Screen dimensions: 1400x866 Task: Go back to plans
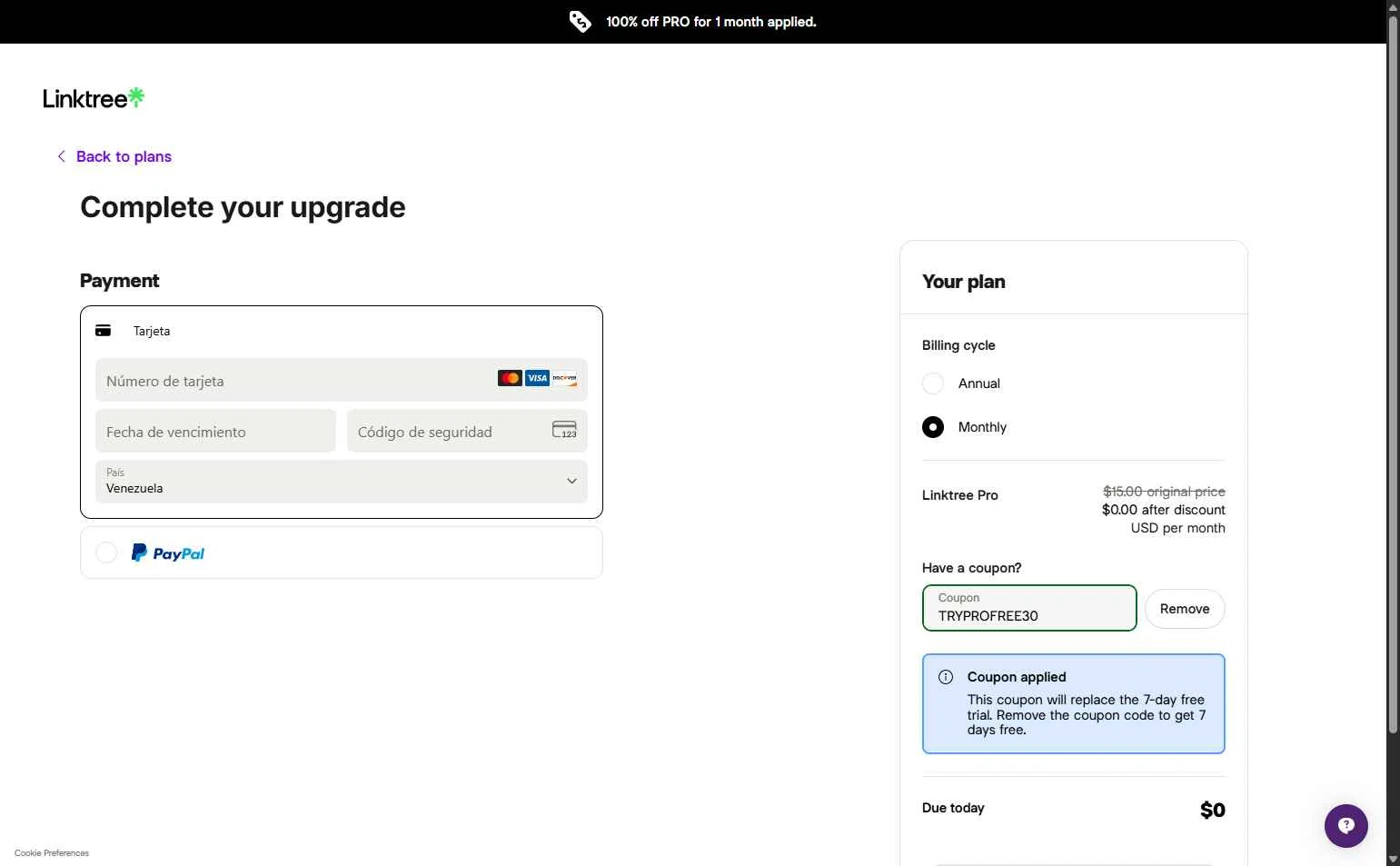pos(124,156)
